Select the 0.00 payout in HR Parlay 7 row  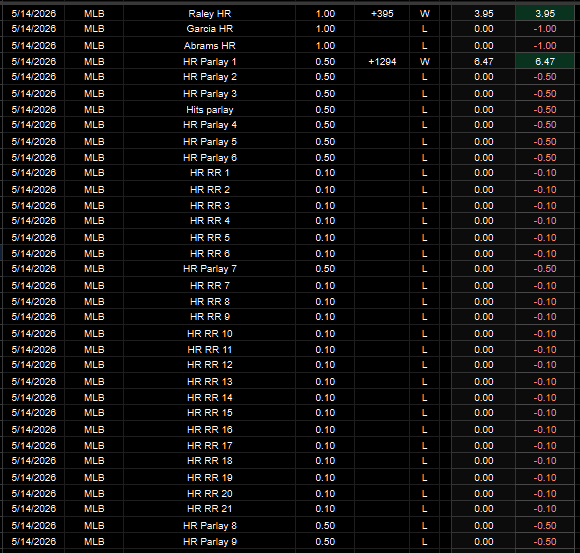click(x=483, y=269)
